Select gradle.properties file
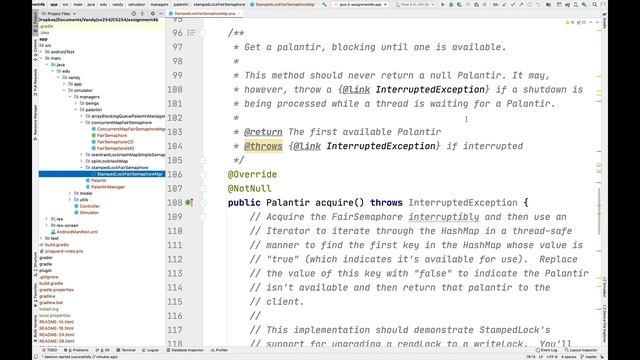Viewport: 640px width, 360px height. click(x=56, y=290)
